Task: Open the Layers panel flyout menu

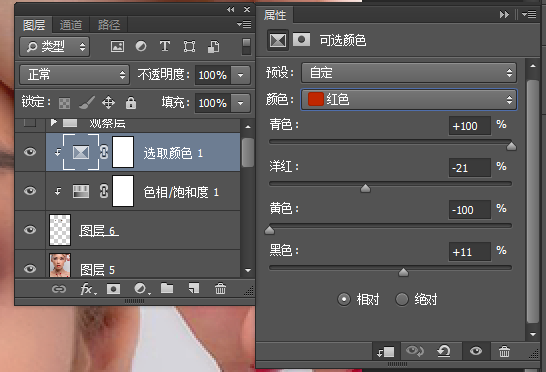Action: pyautogui.click(x=244, y=24)
